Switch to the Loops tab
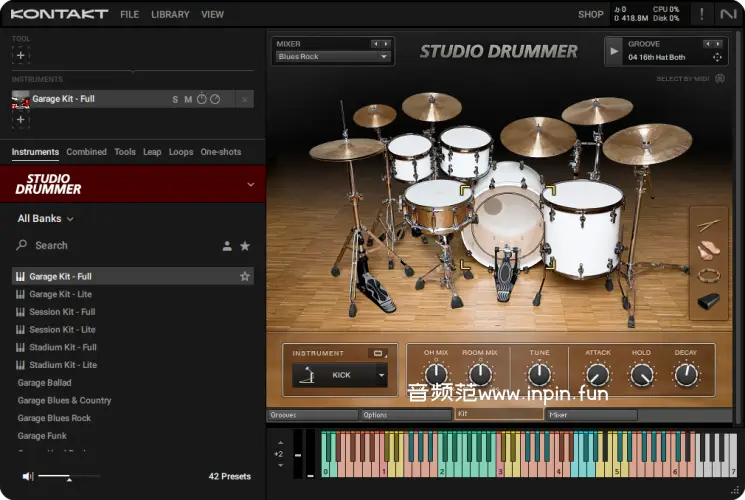 (x=181, y=152)
